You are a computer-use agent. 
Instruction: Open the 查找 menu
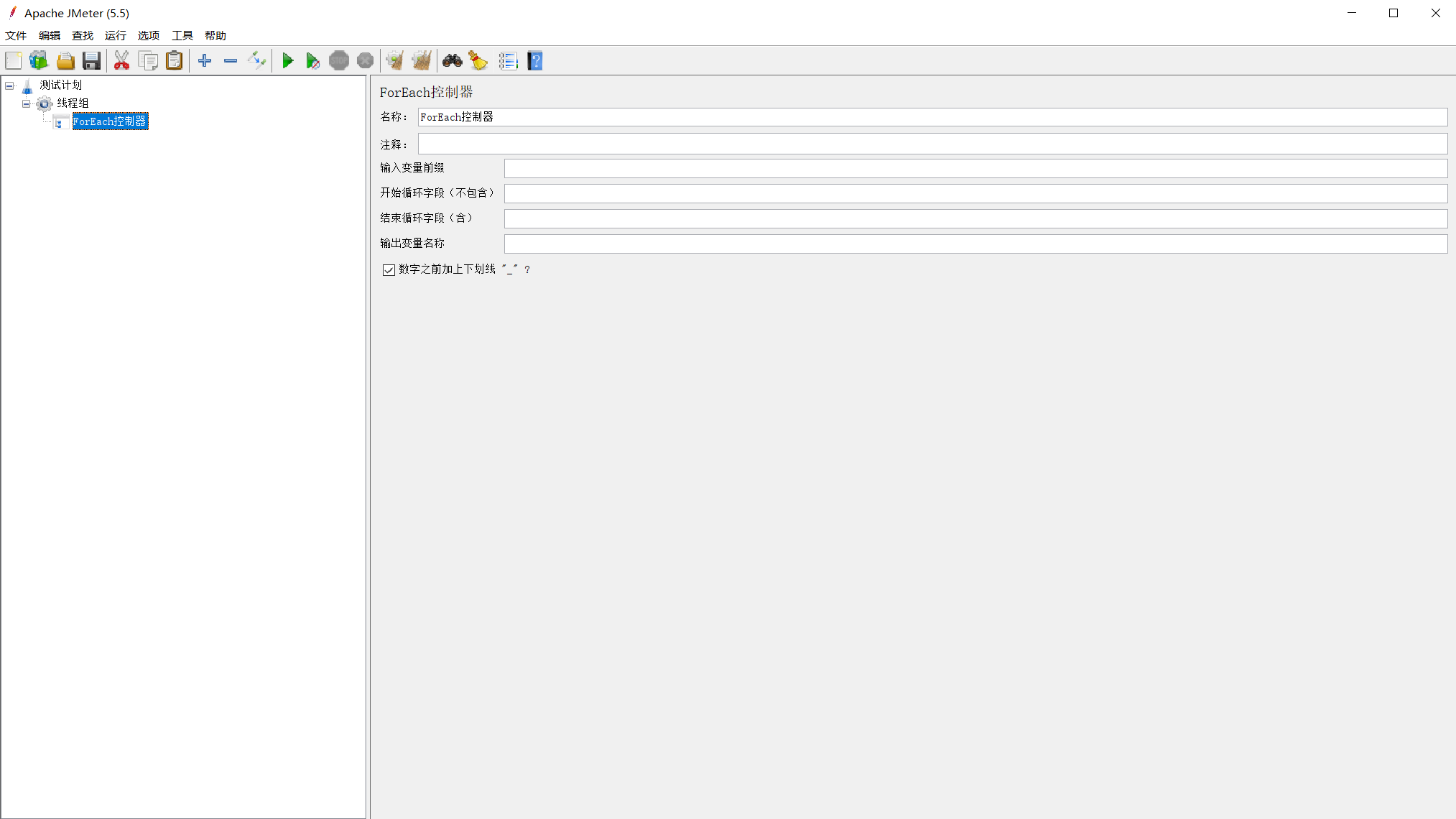(x=83, y=36)
